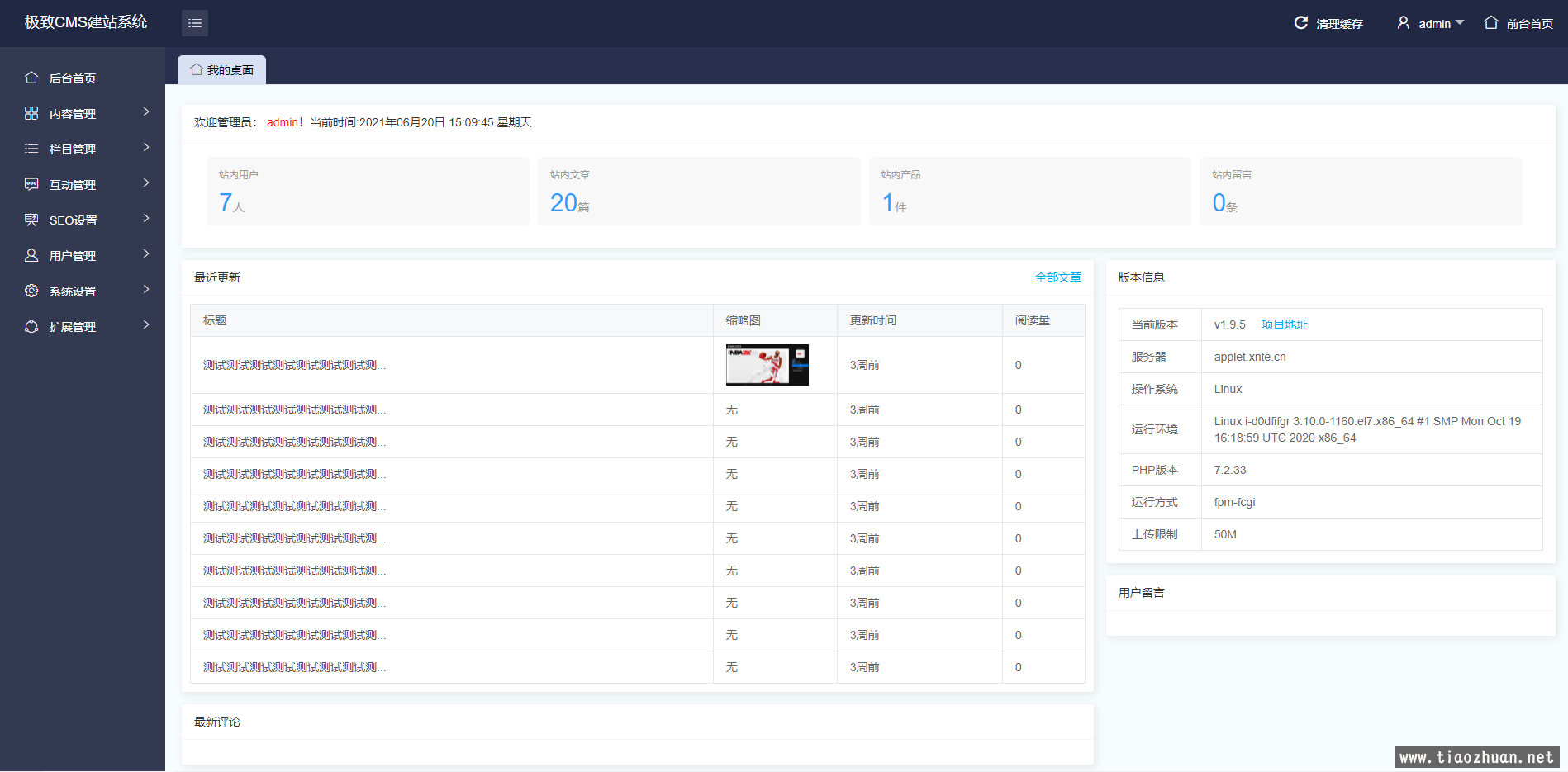Open 用户管理 menu label

point(73,256)
